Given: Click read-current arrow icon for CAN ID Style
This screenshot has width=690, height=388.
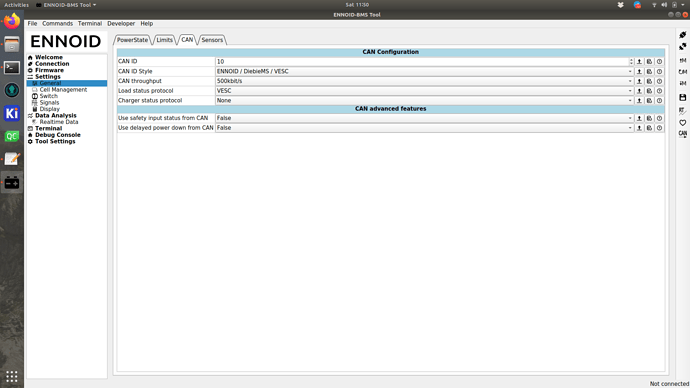Looking at the screenshot, I should coord(639,71).
